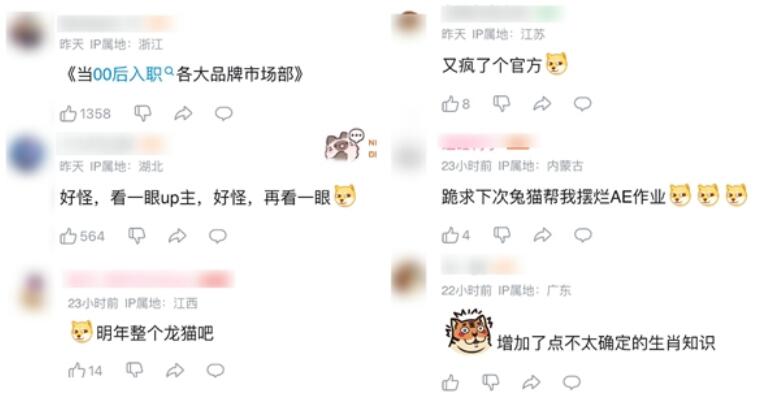The image size is (781, 406).
Task: Like the comment with 564 likes
Action: [68, 236]
